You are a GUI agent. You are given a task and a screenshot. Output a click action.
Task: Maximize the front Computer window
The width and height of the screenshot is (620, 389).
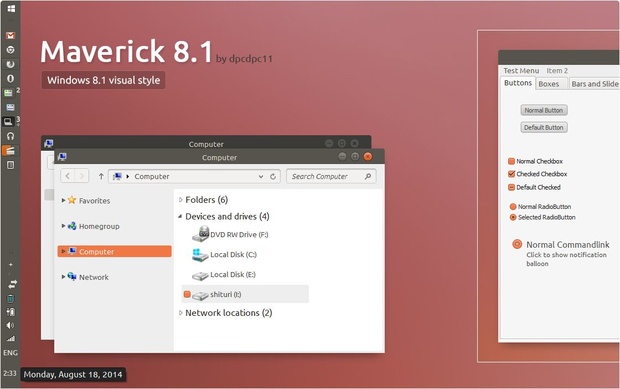pyautogui.click(x=355, y=157)
